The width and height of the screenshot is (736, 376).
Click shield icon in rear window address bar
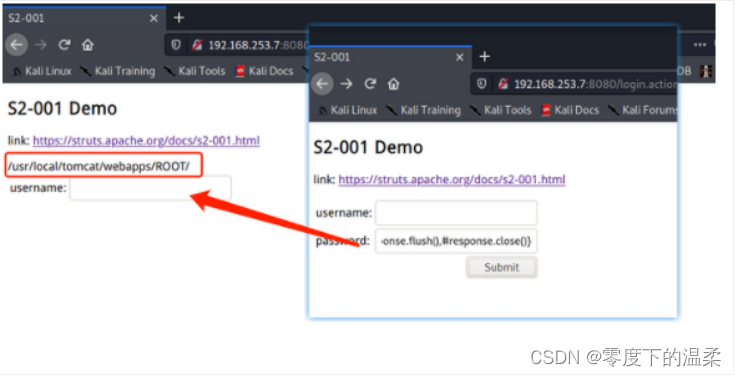[x=176, y=45]
